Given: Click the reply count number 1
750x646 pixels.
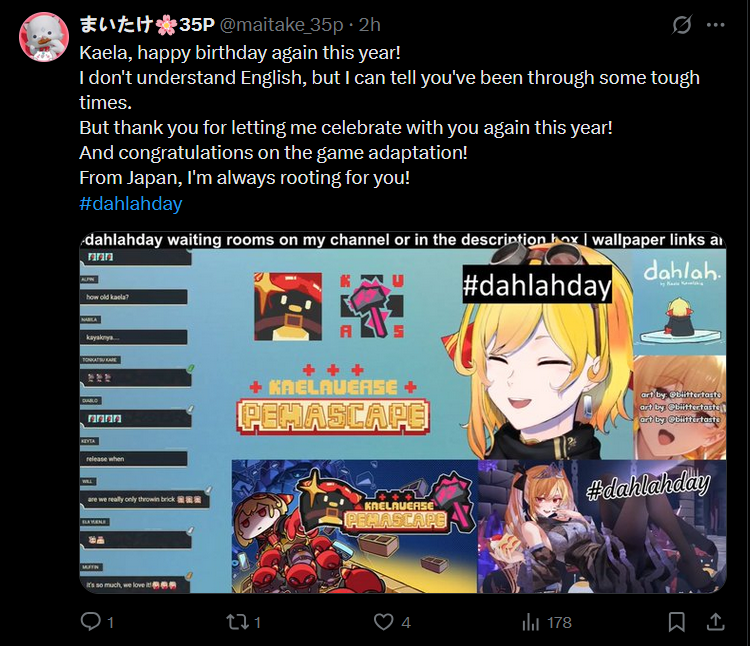Looking at the screenshot, I should [110, 623].
